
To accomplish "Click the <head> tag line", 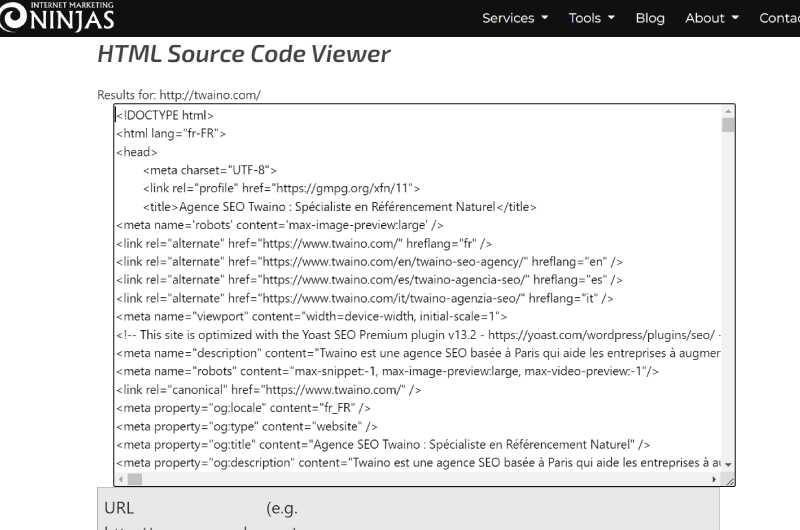I will [136, 152].
